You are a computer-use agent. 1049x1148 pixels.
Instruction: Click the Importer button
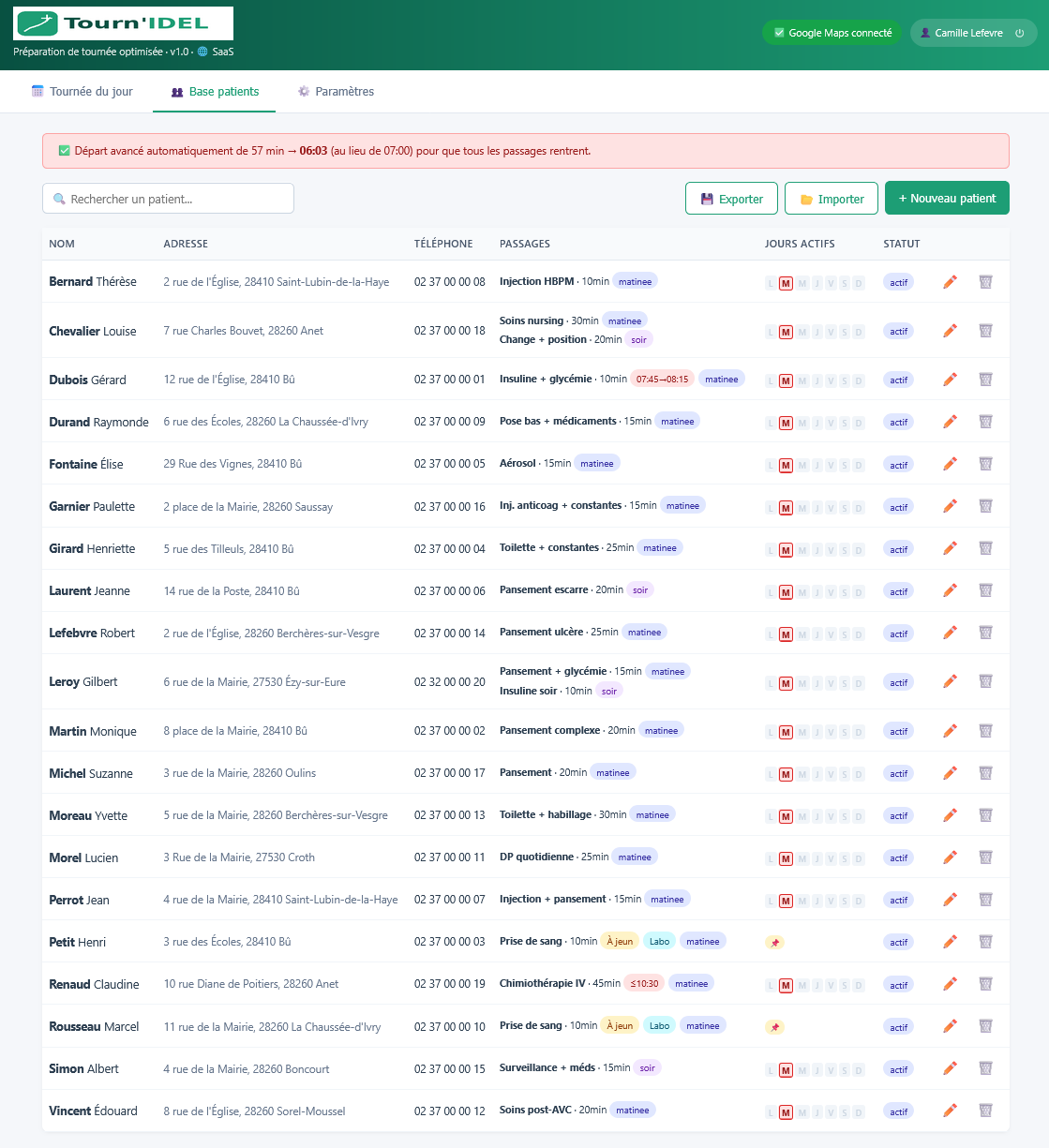(x=832, y=199)
